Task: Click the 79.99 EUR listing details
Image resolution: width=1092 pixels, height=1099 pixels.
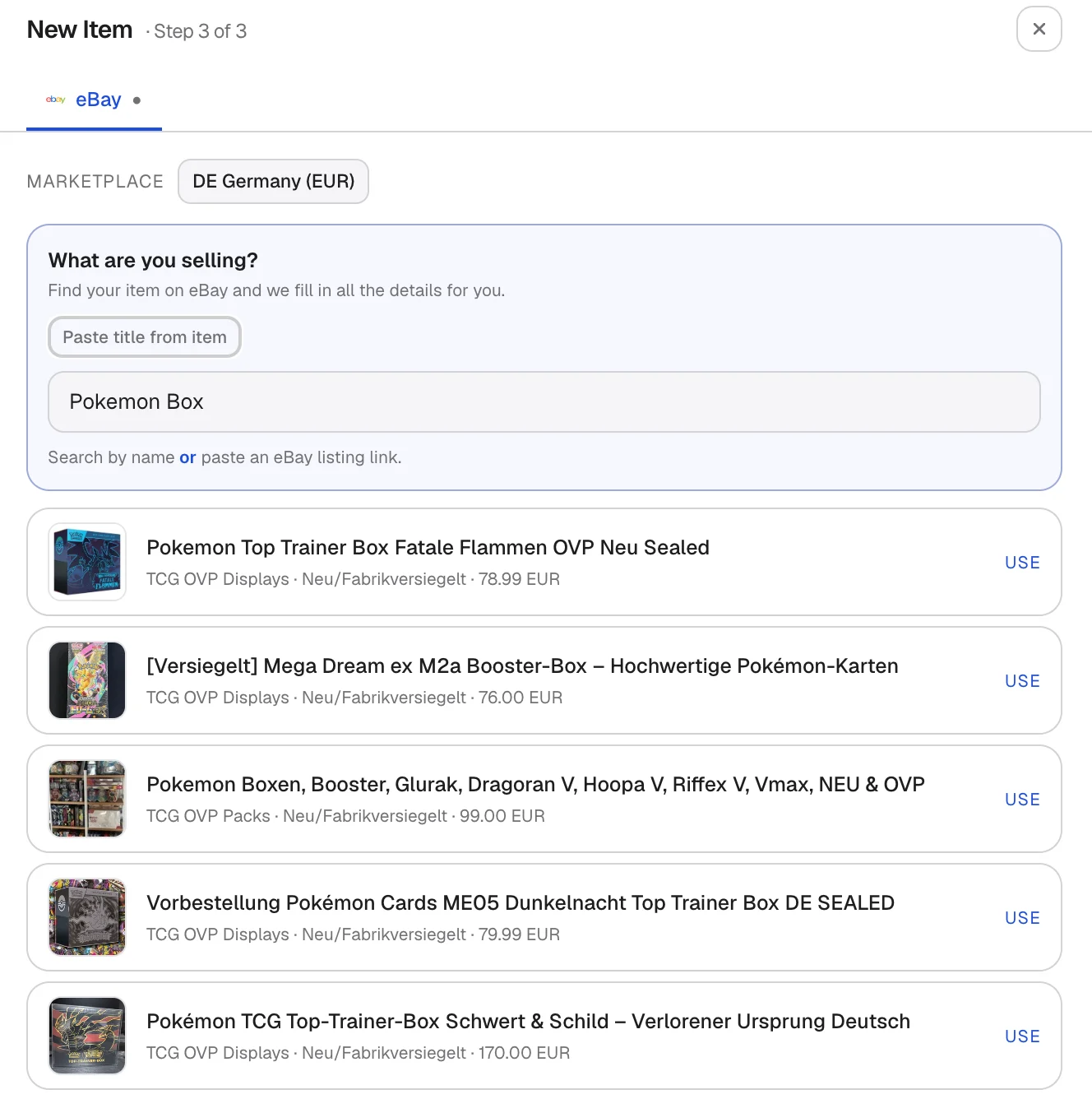Action: click(353, 934)
